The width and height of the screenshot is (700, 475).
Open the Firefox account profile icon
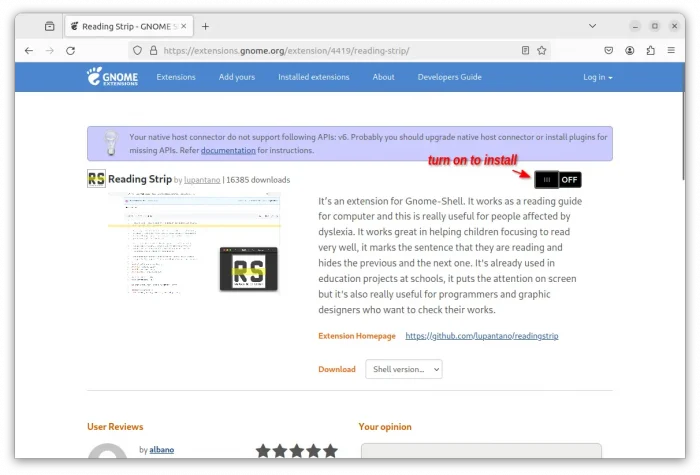point(630,50)
